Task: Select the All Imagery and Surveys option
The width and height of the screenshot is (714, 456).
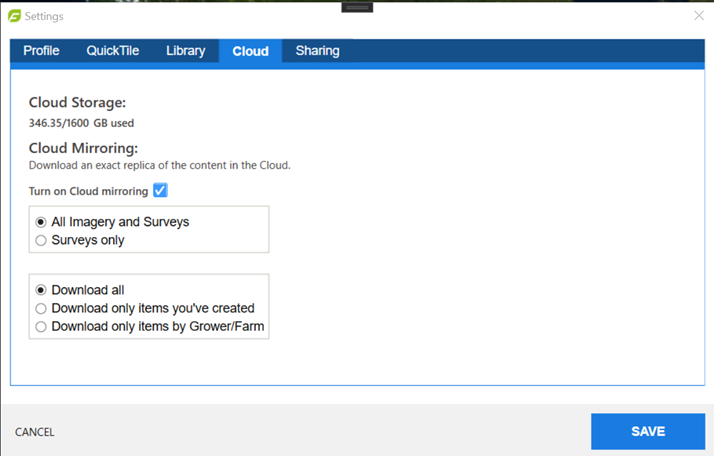Action: pos(41,222)
